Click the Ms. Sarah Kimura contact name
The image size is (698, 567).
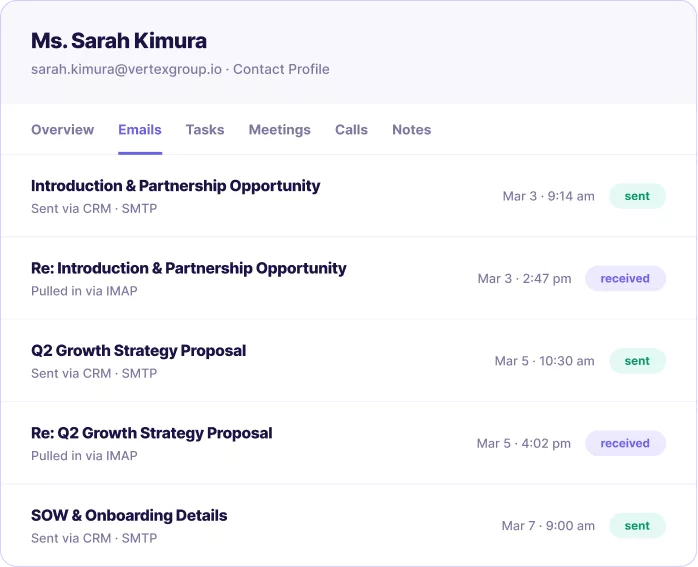tap(119, 40)
